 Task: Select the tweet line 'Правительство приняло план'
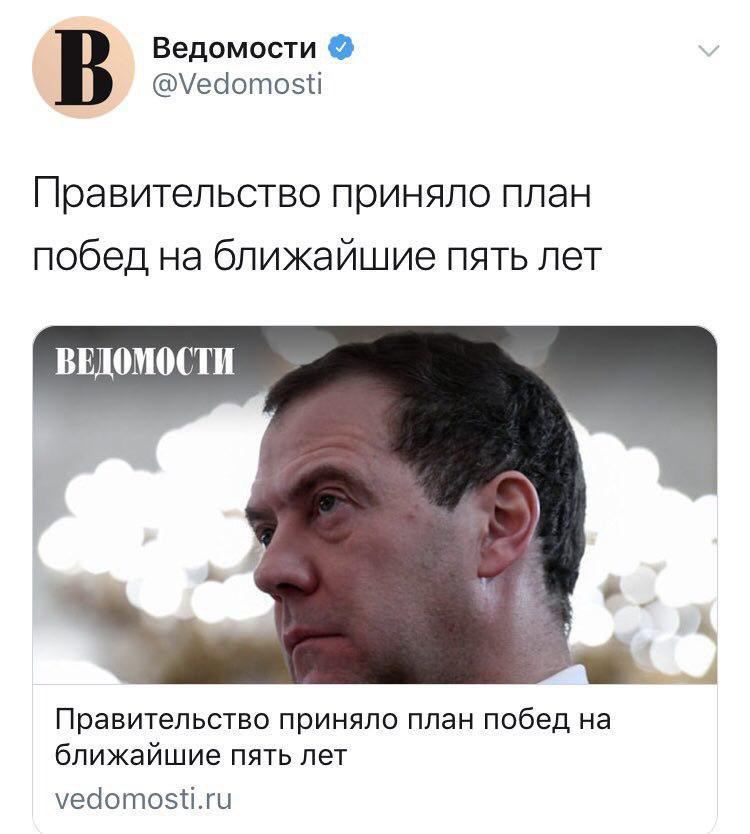(312, 194)
